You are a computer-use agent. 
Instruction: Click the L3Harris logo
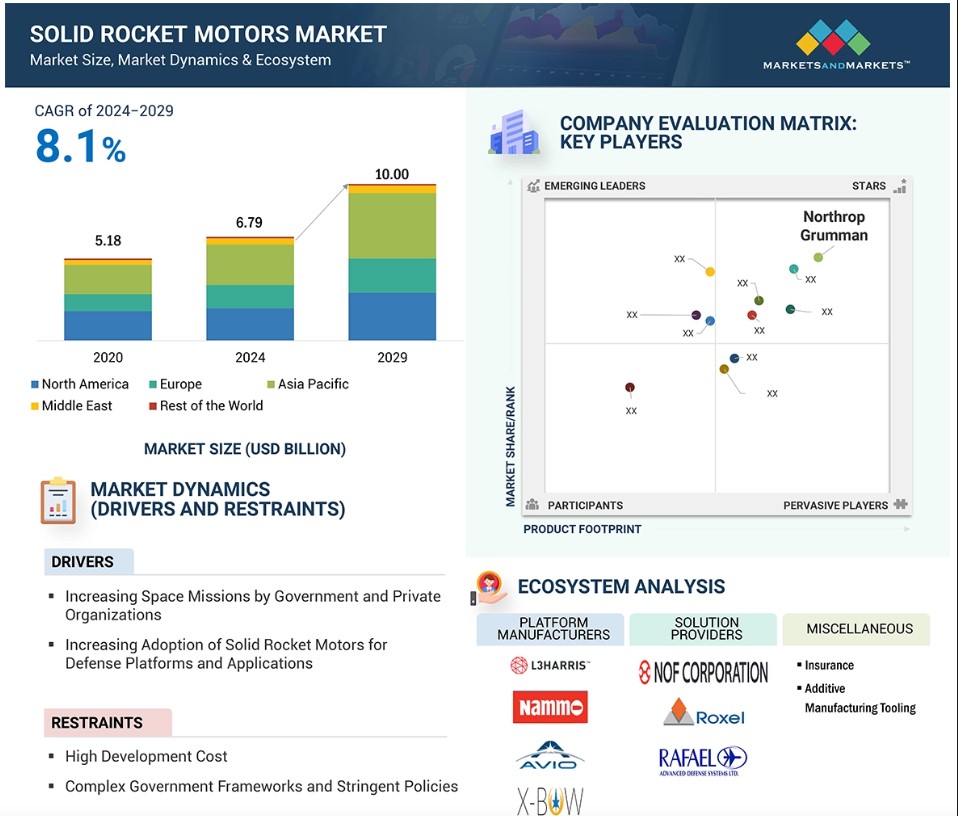(x=550, y=665)
